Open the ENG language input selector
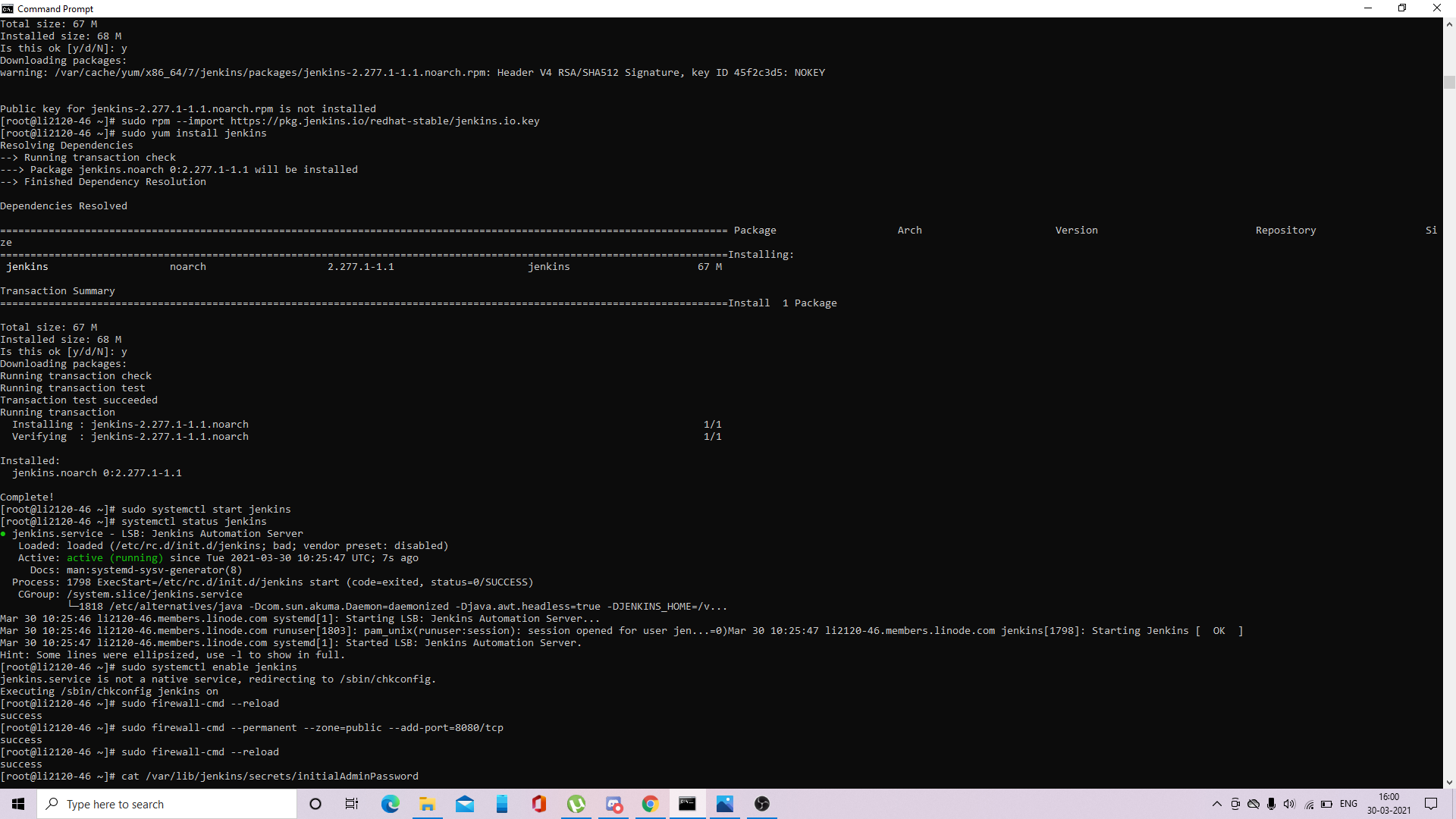Image resolution: width=1456 pixels, height=819 pixels. click(x=1348, y=804)
